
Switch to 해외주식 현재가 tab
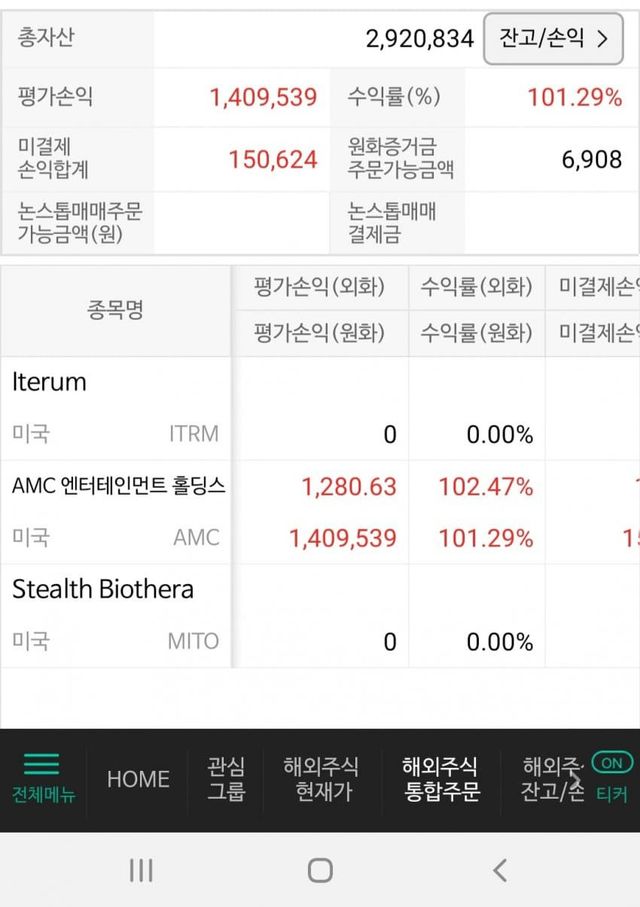(x=321, y=779)
